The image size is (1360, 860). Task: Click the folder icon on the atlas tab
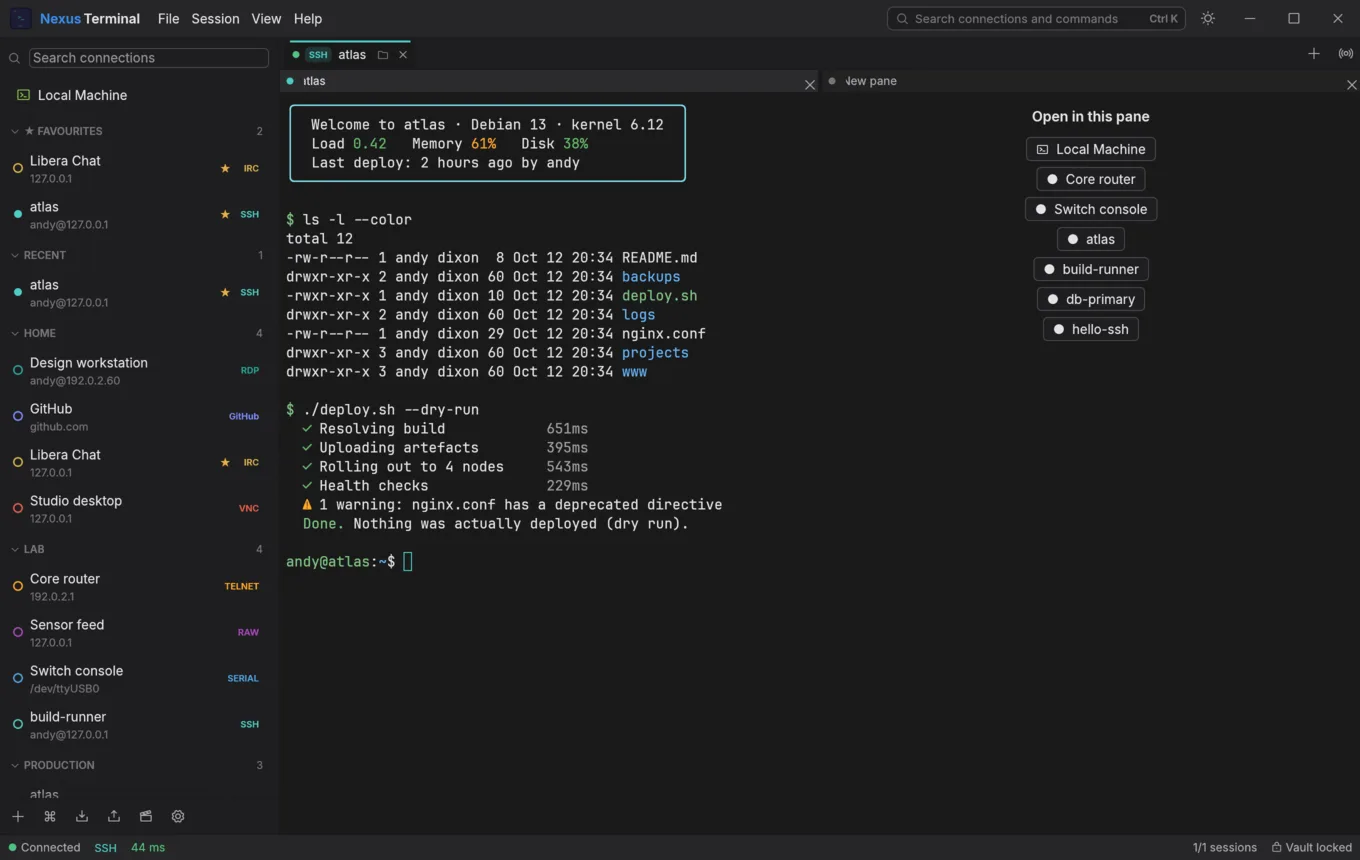coord(383,55)
